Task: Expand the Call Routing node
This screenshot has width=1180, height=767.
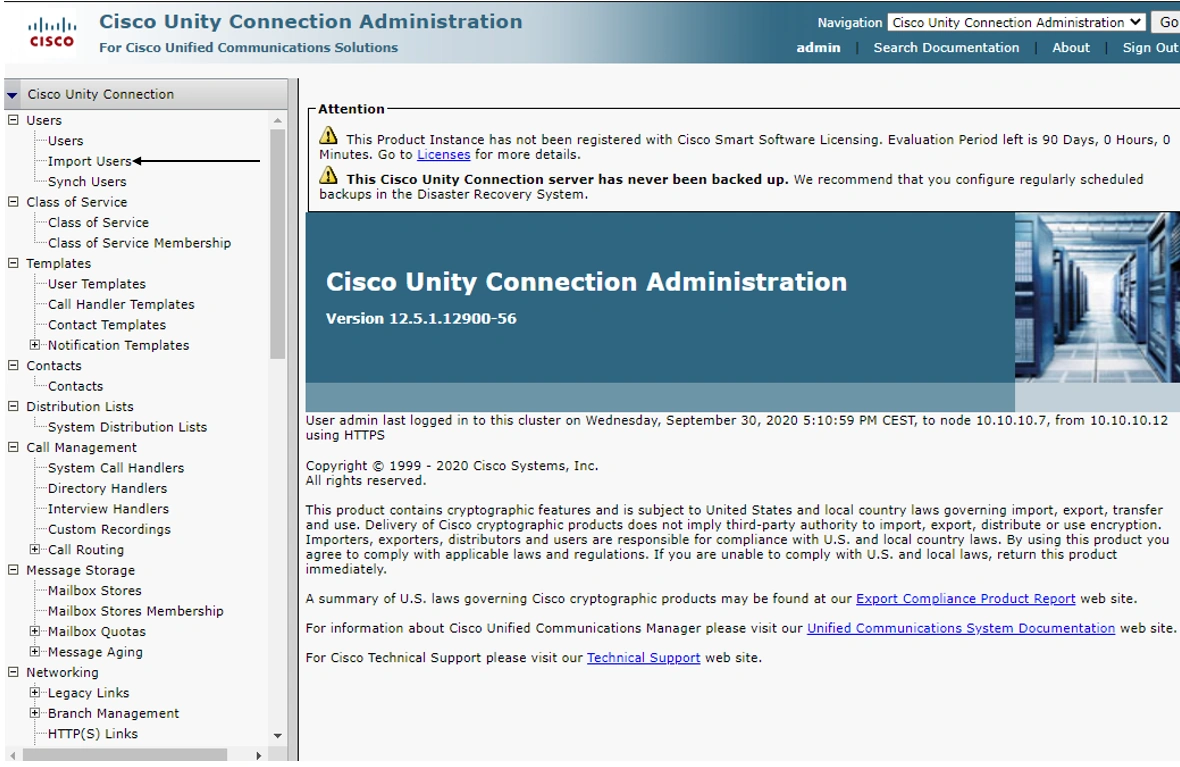Action: 35,549
